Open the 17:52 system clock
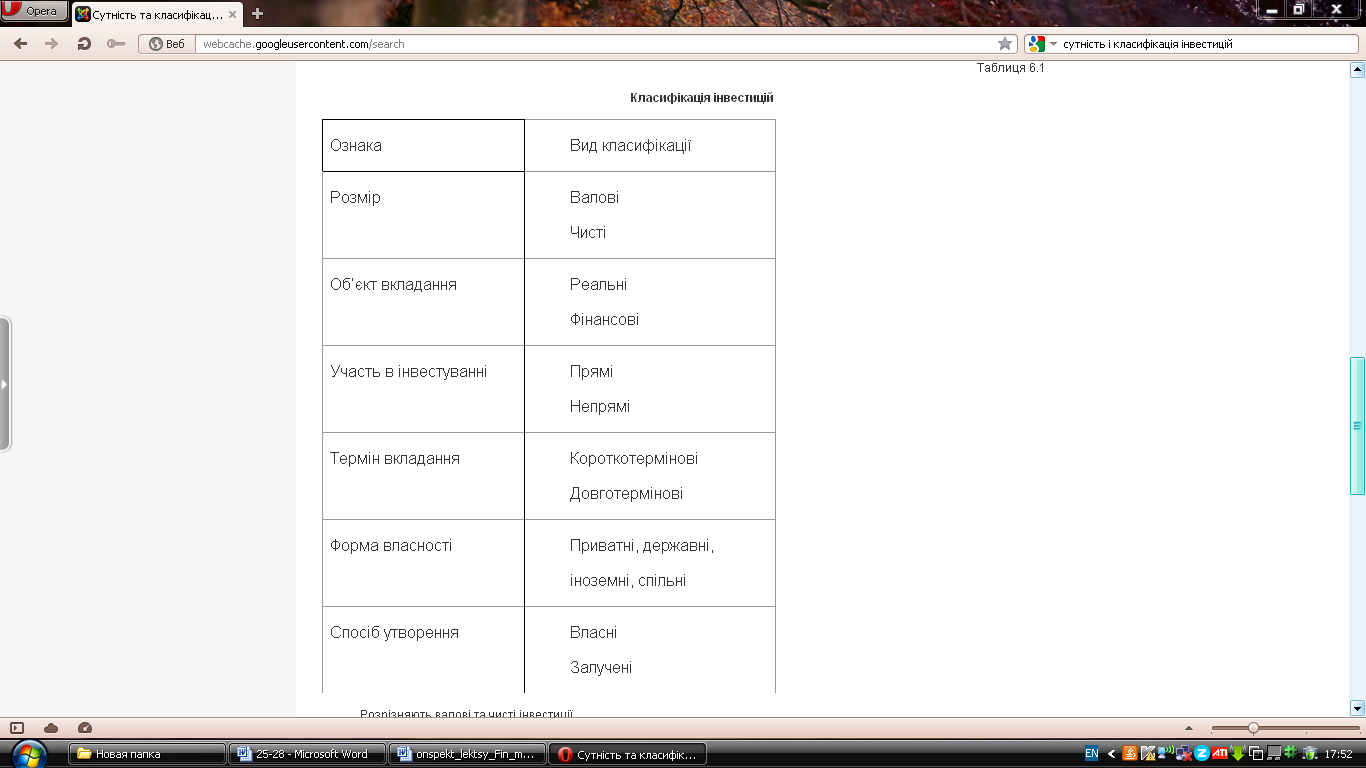 click(1338, 754)
